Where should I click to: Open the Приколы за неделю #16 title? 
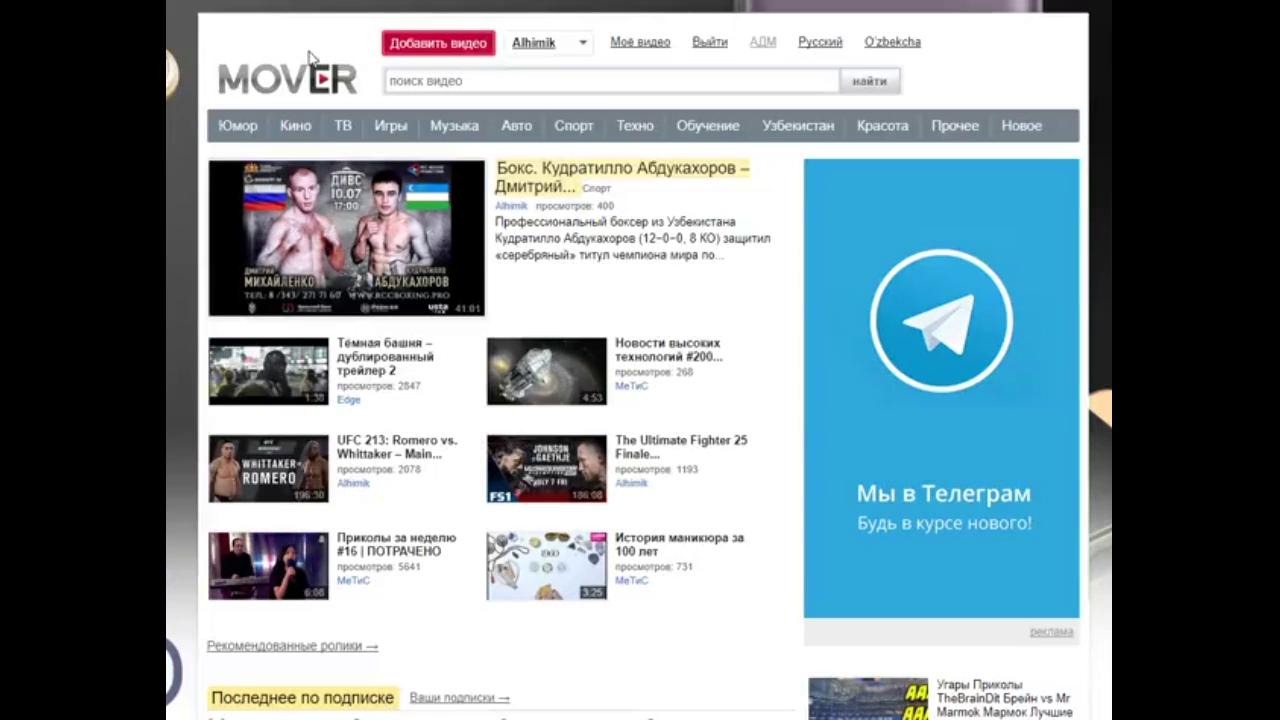click(x=396, y=544)
